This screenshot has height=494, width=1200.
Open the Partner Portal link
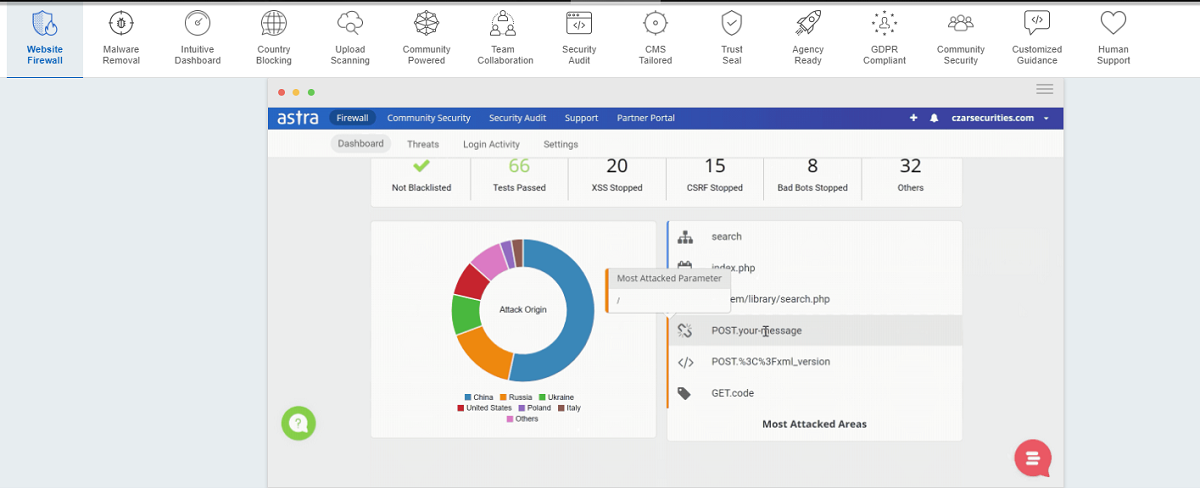point(645,118)
